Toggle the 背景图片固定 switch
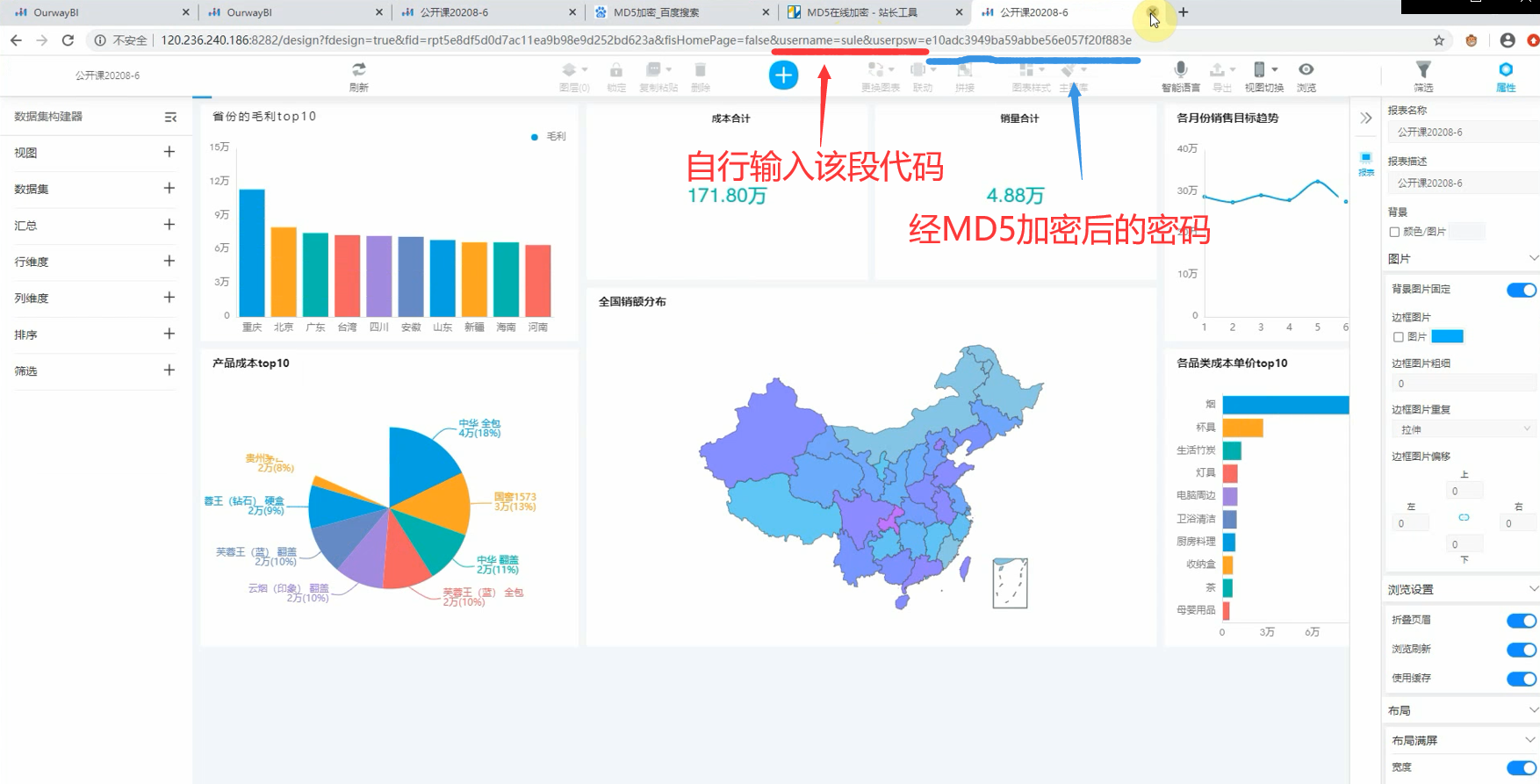 pos(1521,290)
